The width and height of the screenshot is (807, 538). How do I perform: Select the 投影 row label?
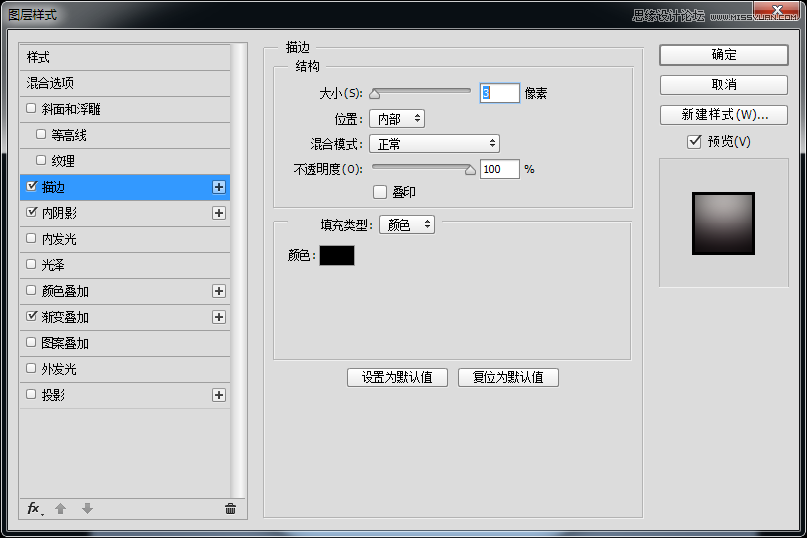tap(54, 395)
